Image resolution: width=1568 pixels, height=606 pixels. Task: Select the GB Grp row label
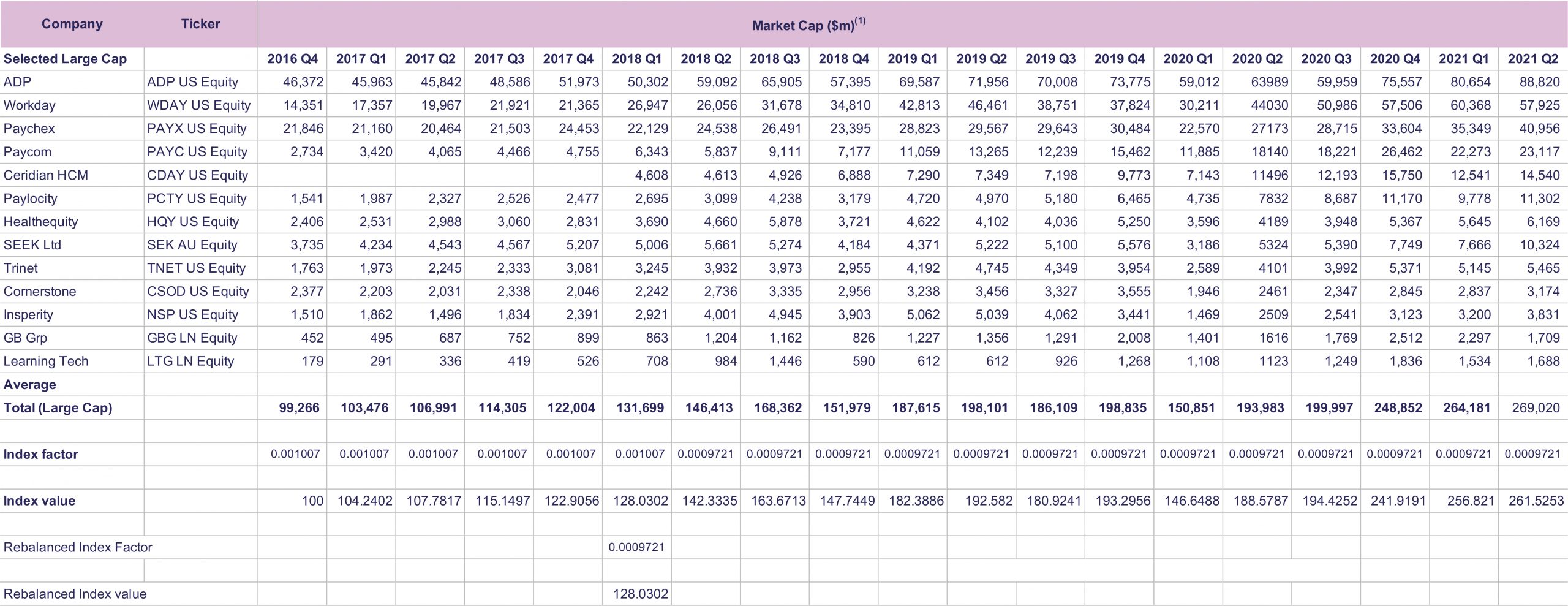25,338
